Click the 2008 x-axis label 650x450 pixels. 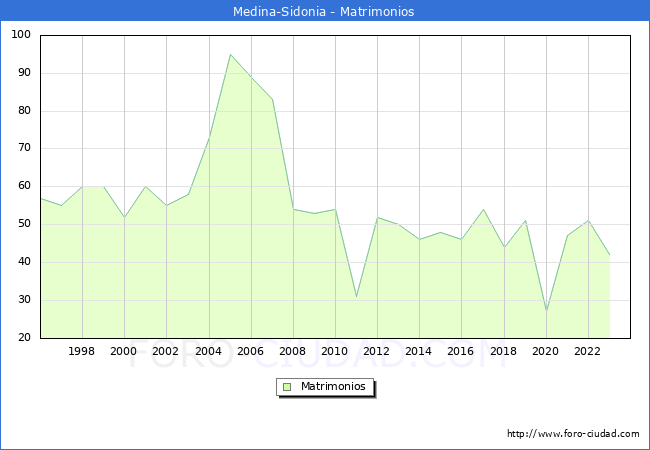pyautogui.click(x=293, y=352)
